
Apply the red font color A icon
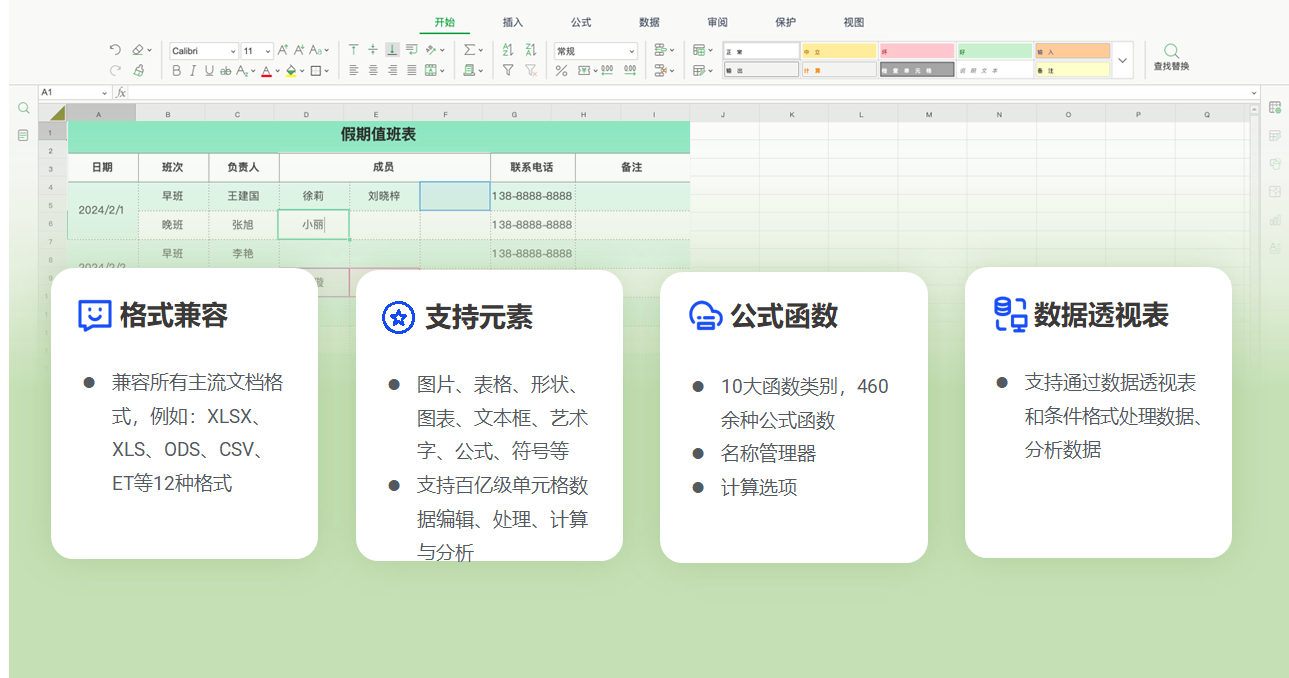pos(266,71)
